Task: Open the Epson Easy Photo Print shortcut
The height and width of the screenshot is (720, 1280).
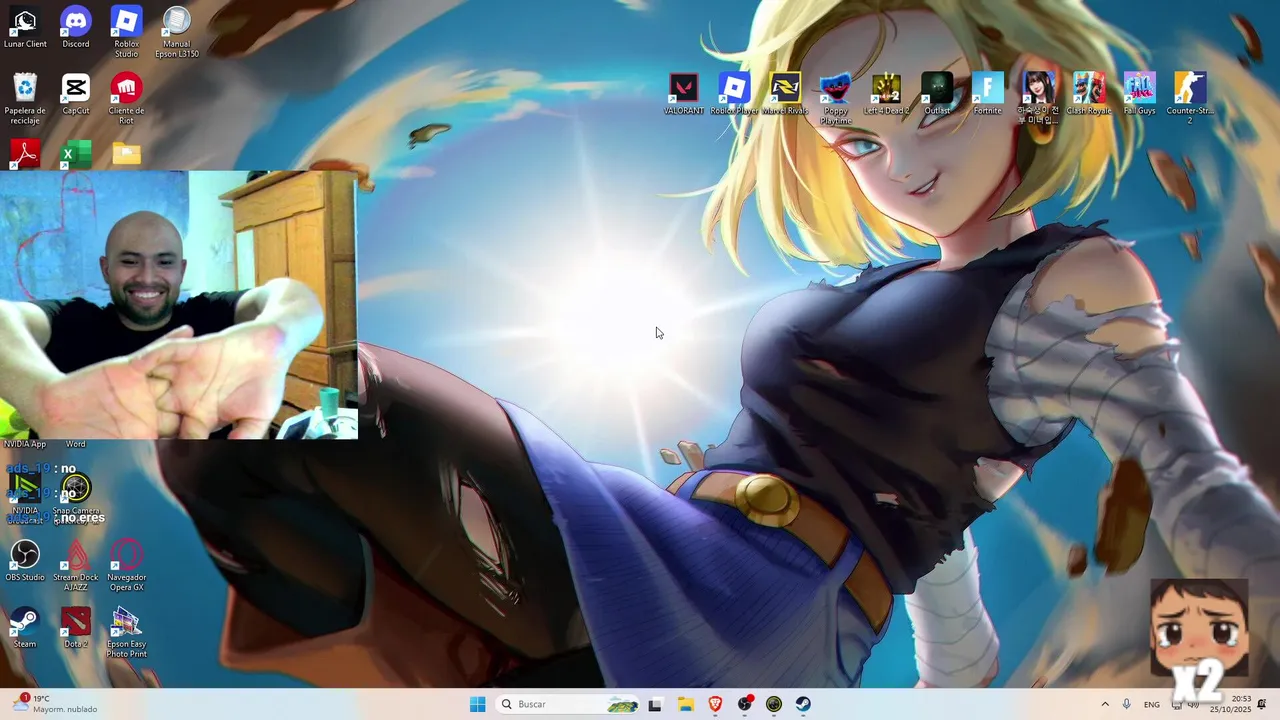Action: pos(126,633)
